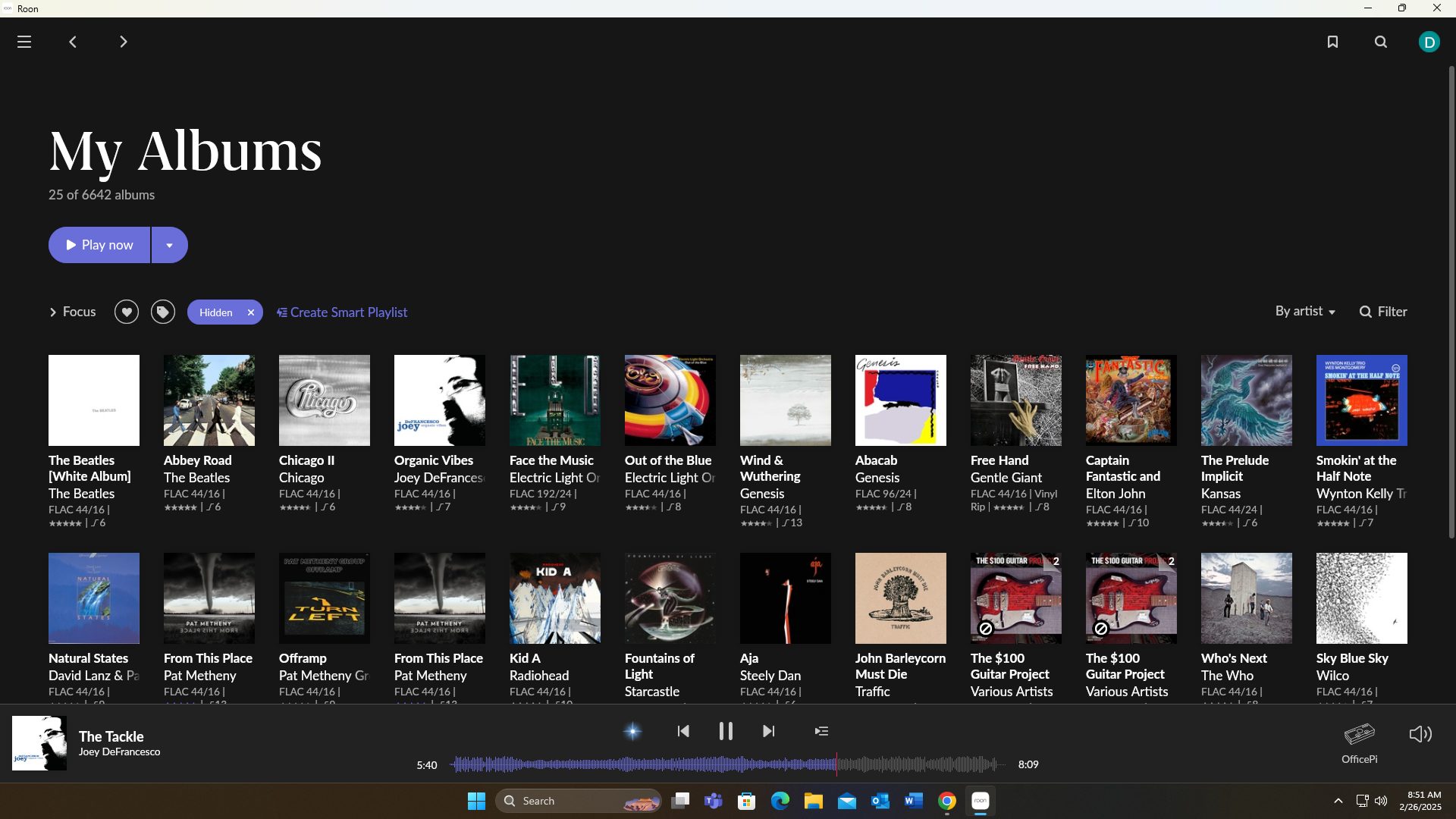Open The Beatles White Album cover
Image resolution: width=1456 pixels, height=819 pixels.
click(x=94, y=400)
